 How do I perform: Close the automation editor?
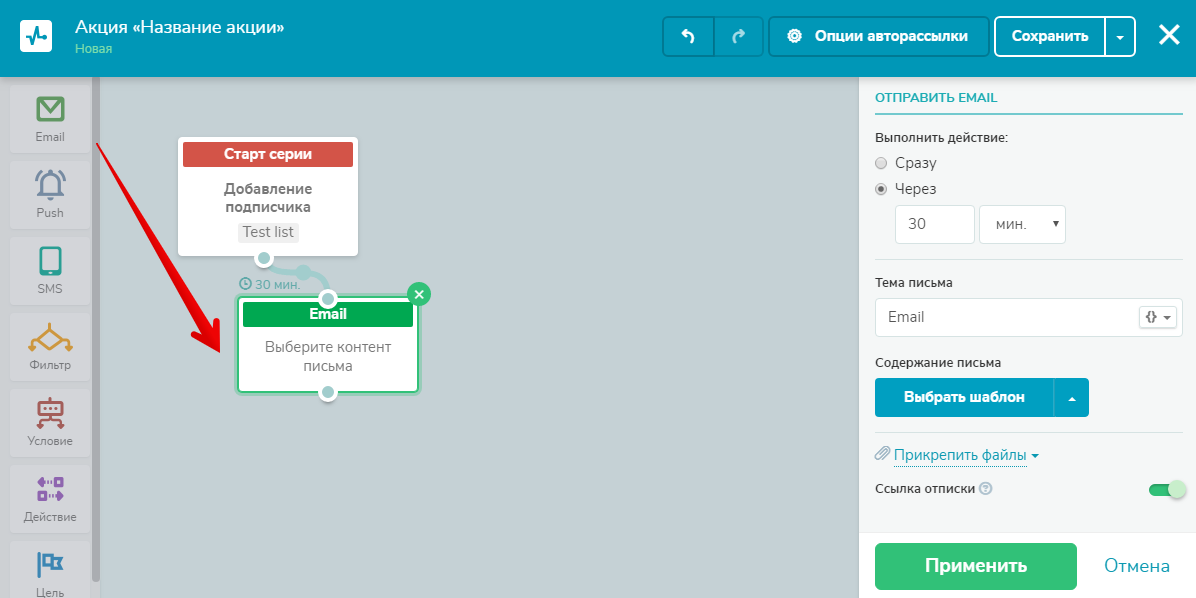click(x=1169, y=35)
